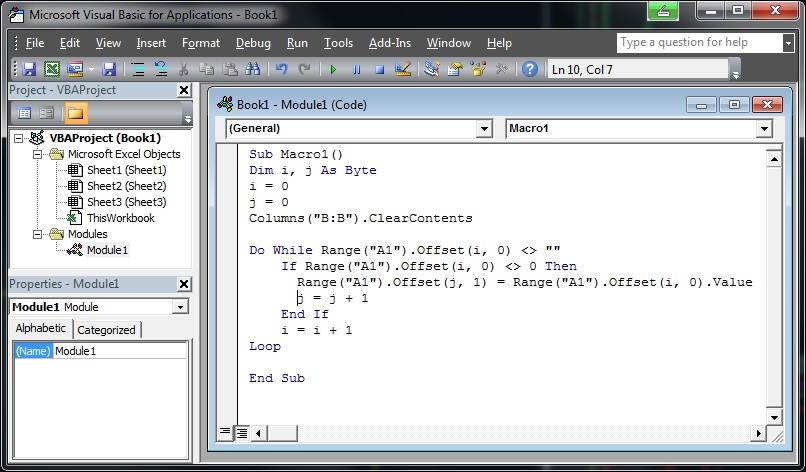Open the Run menu
This screenshot has height=472, width=806.
pos(297,43)
